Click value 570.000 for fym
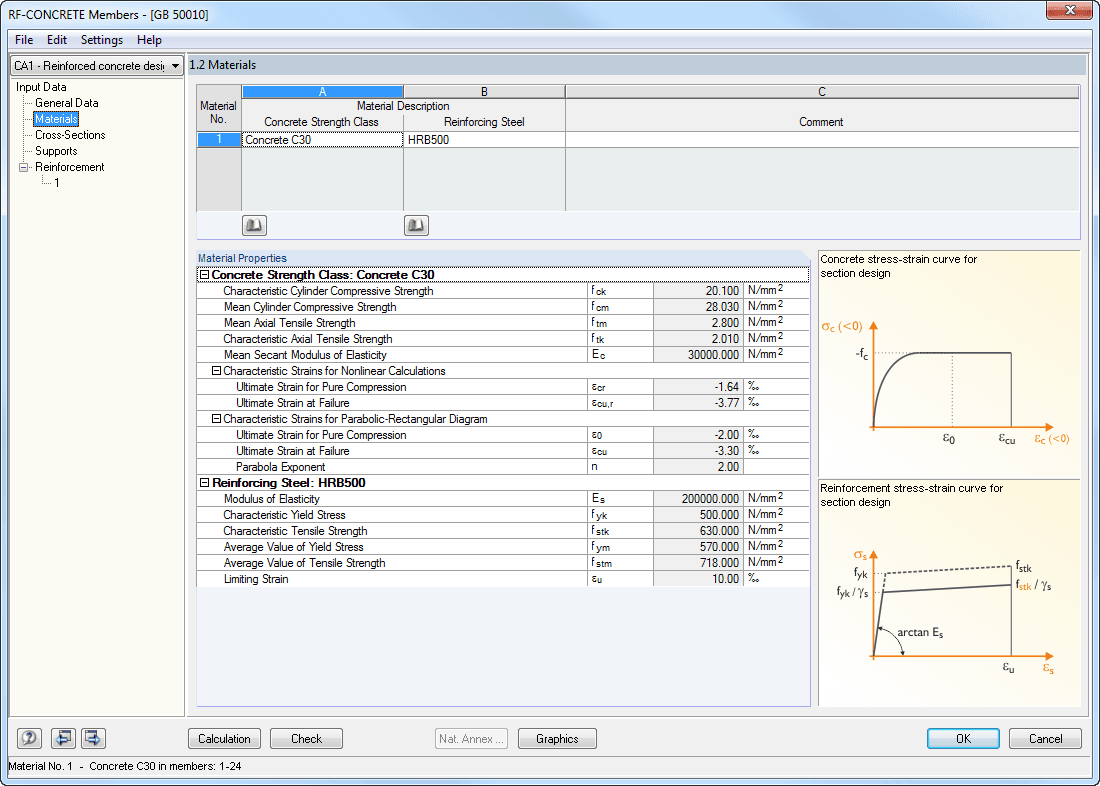The width and height of the screenshot is (1100, 786). click(x=698, y=547)
